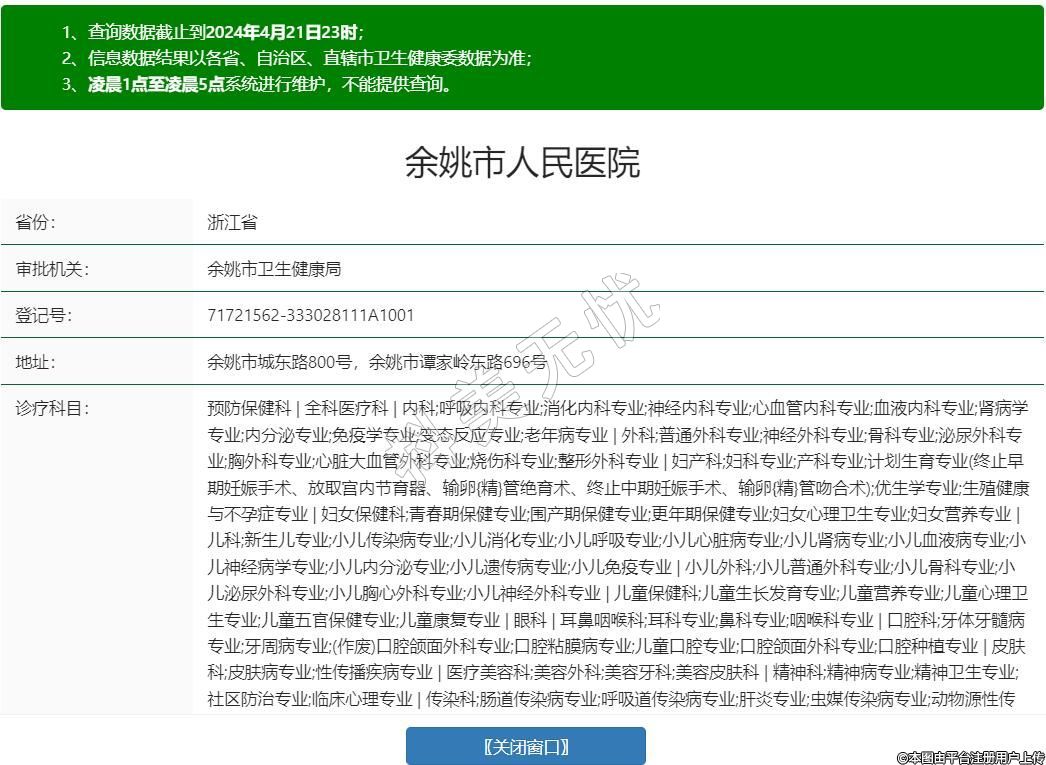Click the 登记号 field label
Screen dimensions: 1046x765
pos(43,316)
